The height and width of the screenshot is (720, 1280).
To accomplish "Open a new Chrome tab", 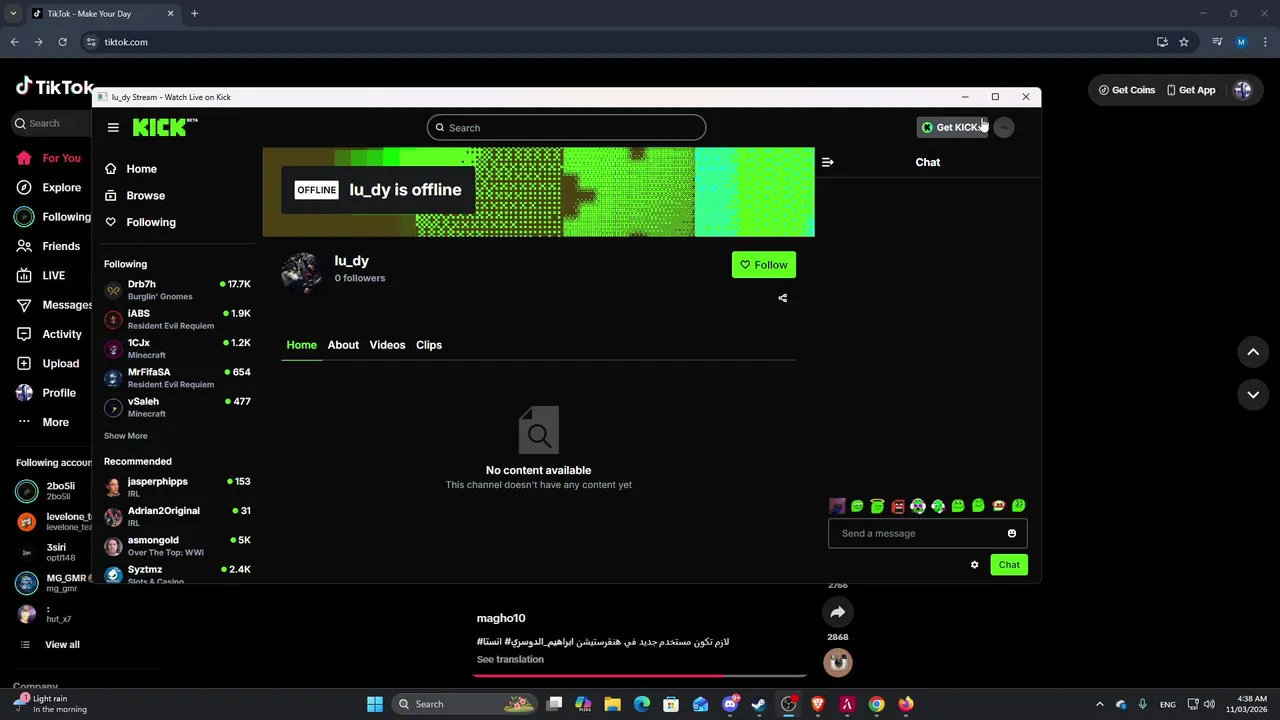I will point(194,14).
